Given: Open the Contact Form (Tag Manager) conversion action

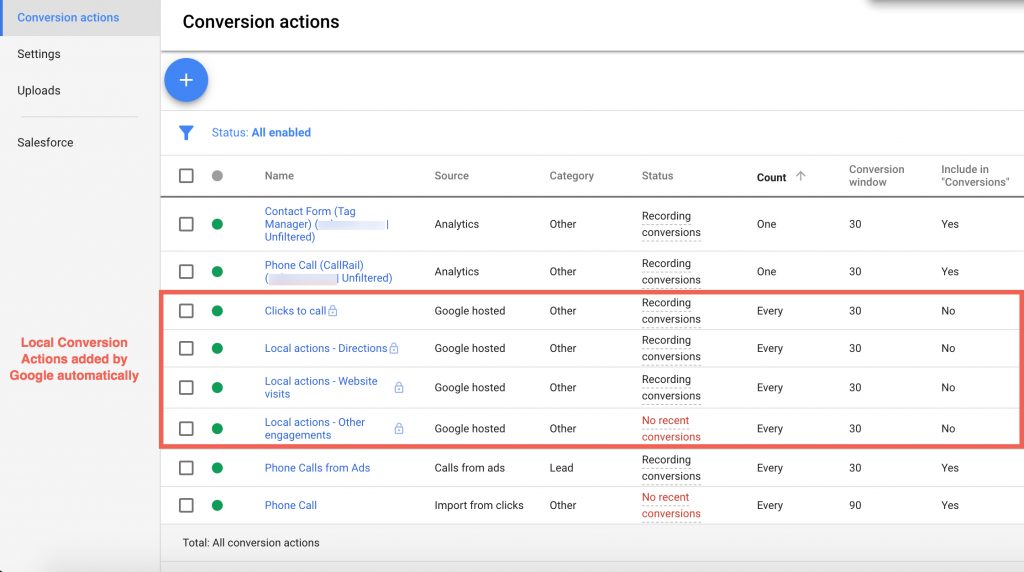Looking at the screenshot, I should point(327,224).
